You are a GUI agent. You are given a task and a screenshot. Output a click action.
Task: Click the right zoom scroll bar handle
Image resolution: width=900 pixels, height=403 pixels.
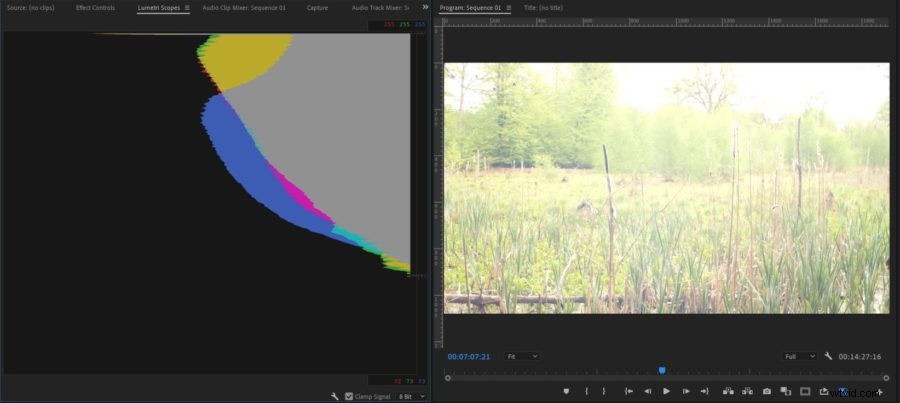886,378
